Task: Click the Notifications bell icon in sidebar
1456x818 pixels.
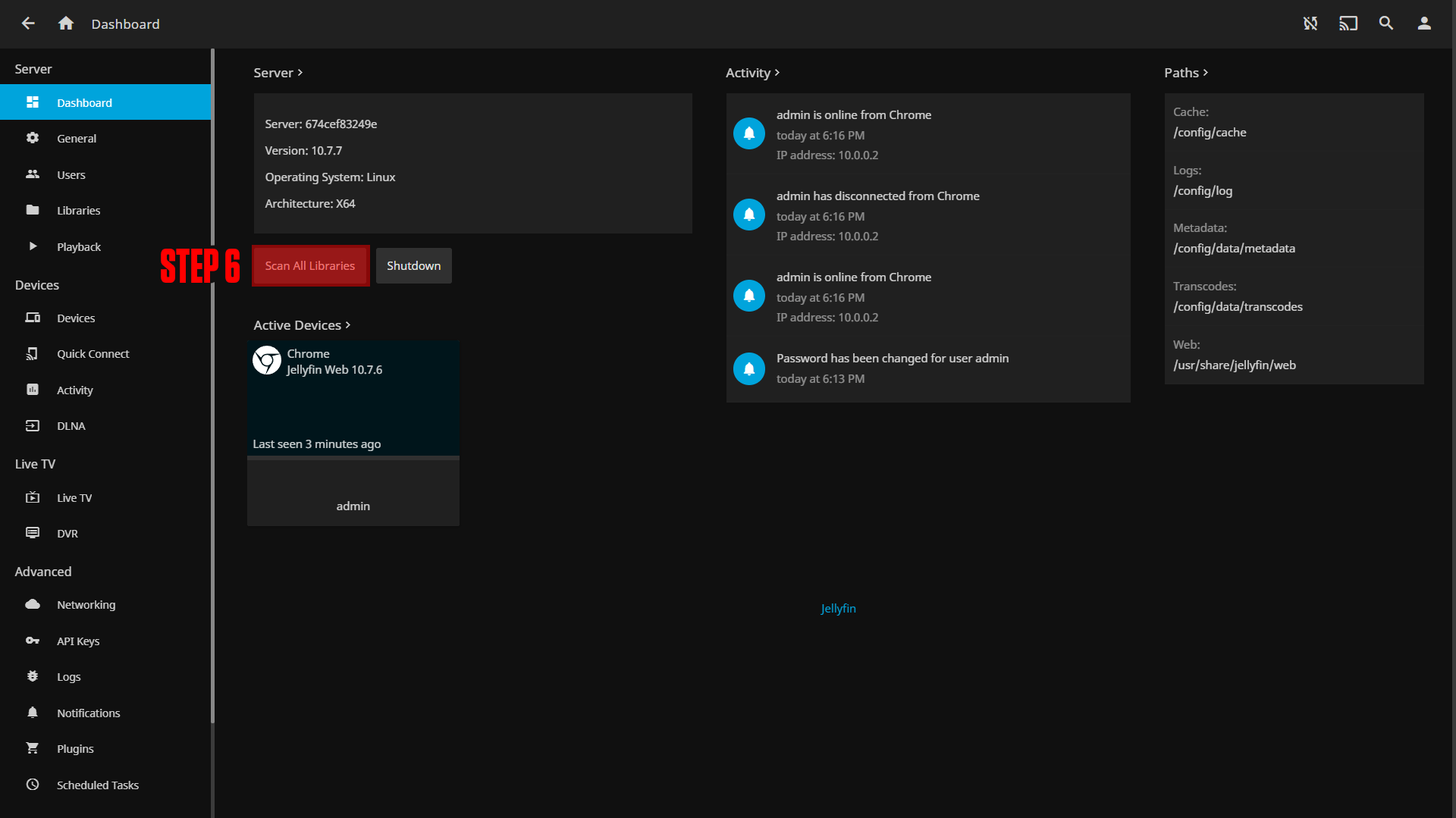Action: tap(33, 713)
